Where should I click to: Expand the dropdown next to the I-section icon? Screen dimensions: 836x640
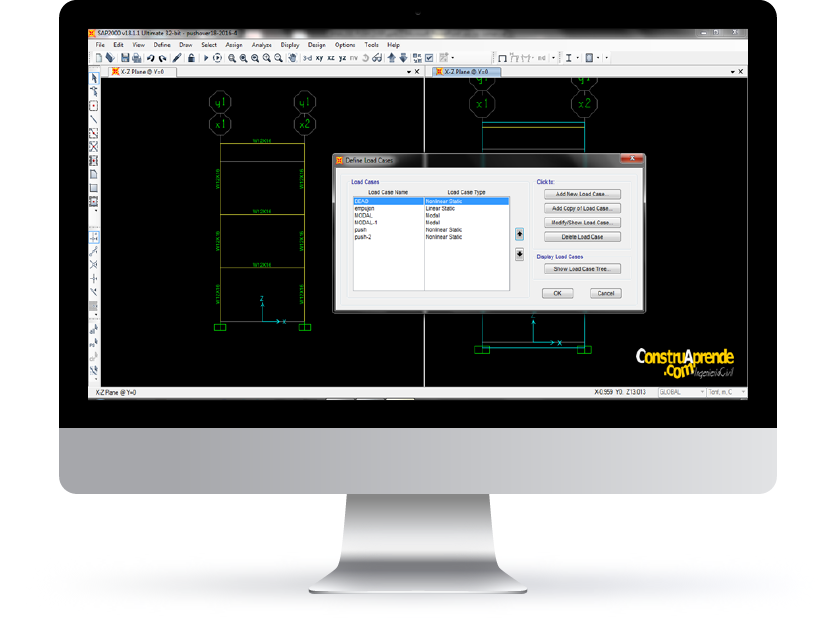[577, 58]
